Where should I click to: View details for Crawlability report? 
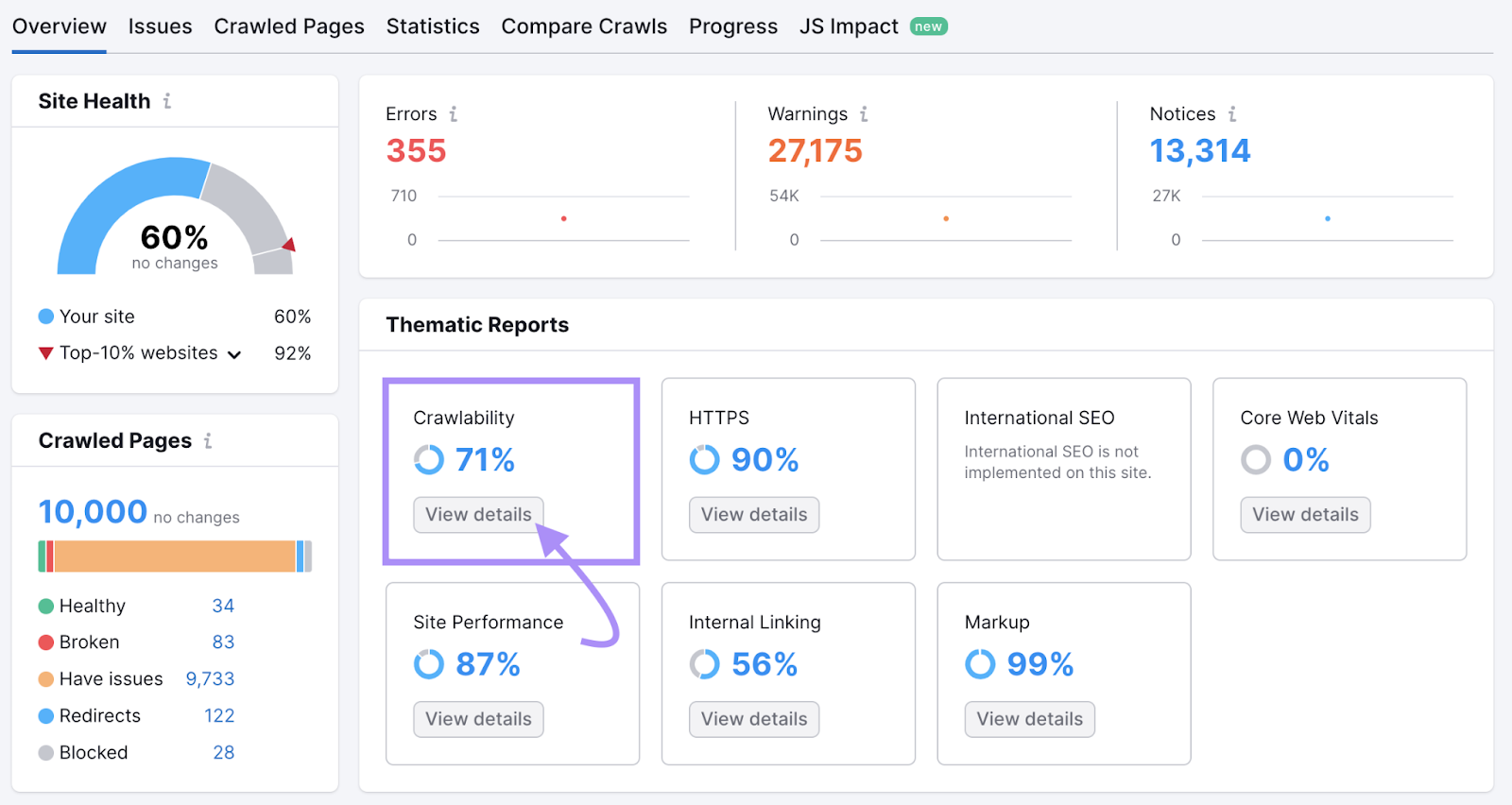pos(478,515)
